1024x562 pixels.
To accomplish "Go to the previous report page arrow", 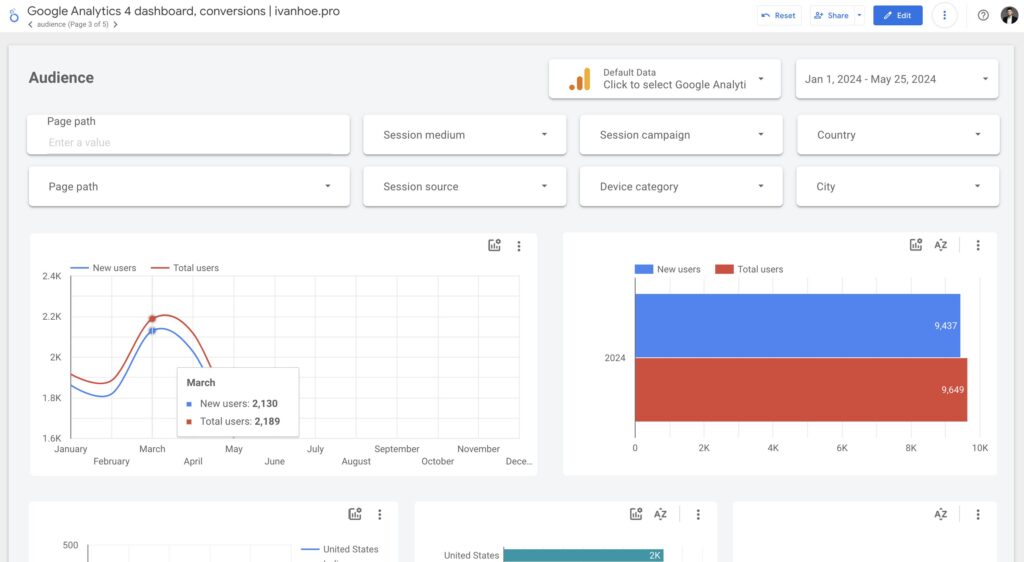I will [30, 25].
